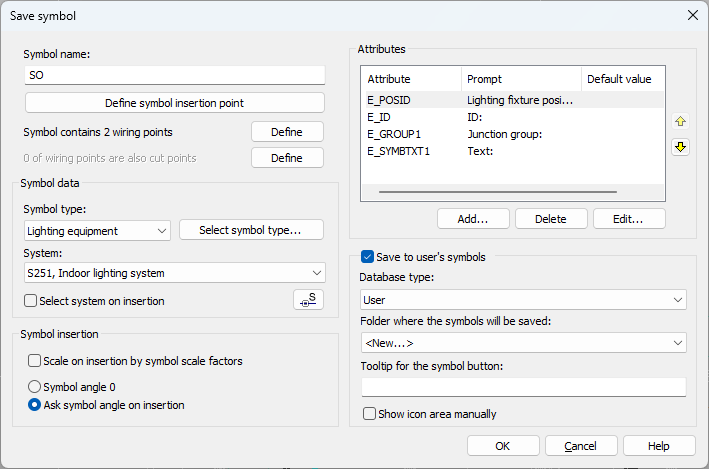The image size is (709, 469).
Task: Toggle Scale on insertion by symbol scale factors
Action: pyautogui.click(x=36, y=361)
